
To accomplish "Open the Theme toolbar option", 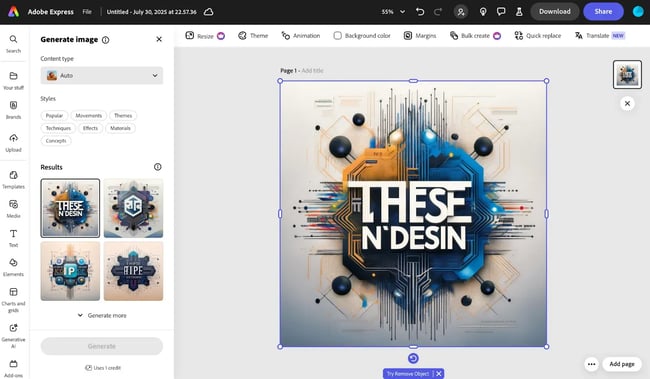I will coord(253,36).
